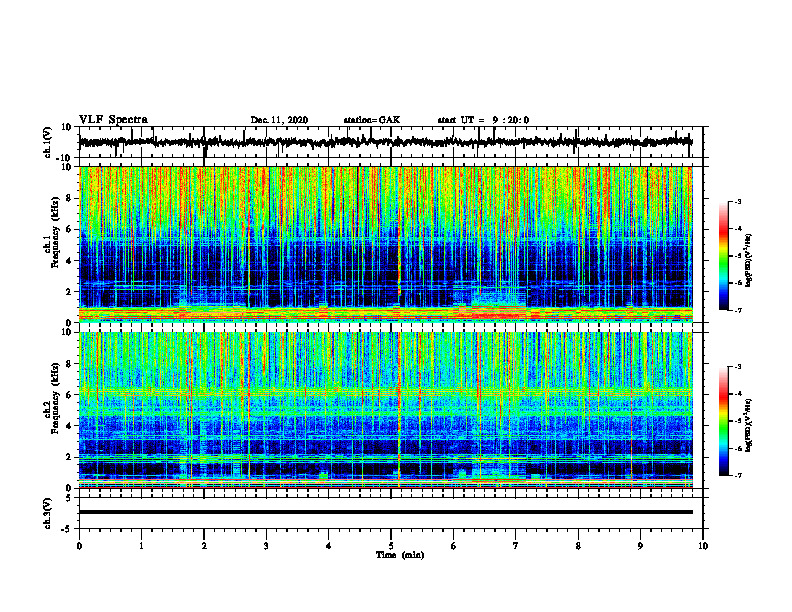Click the "5" tick on ch.3(V) axis

[x=69, y=498]
